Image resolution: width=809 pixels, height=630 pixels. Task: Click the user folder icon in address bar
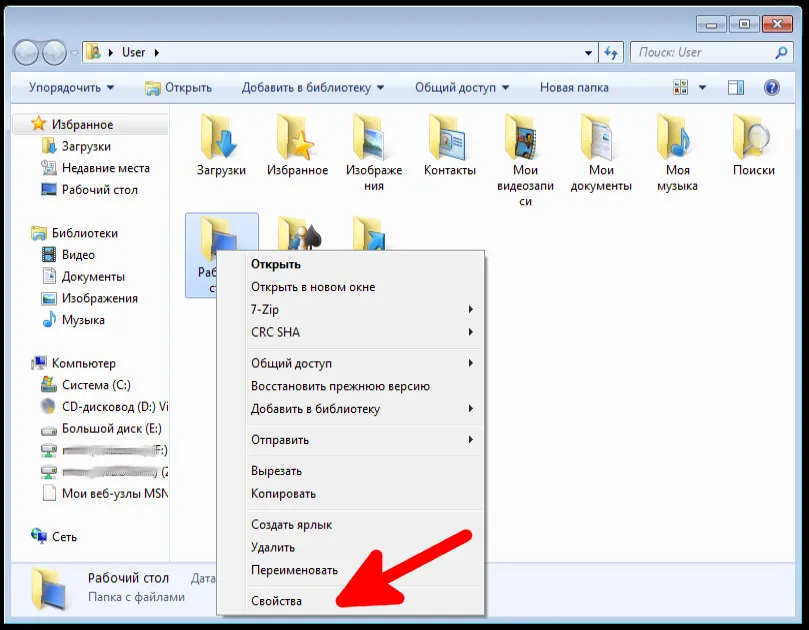point(93,52)
